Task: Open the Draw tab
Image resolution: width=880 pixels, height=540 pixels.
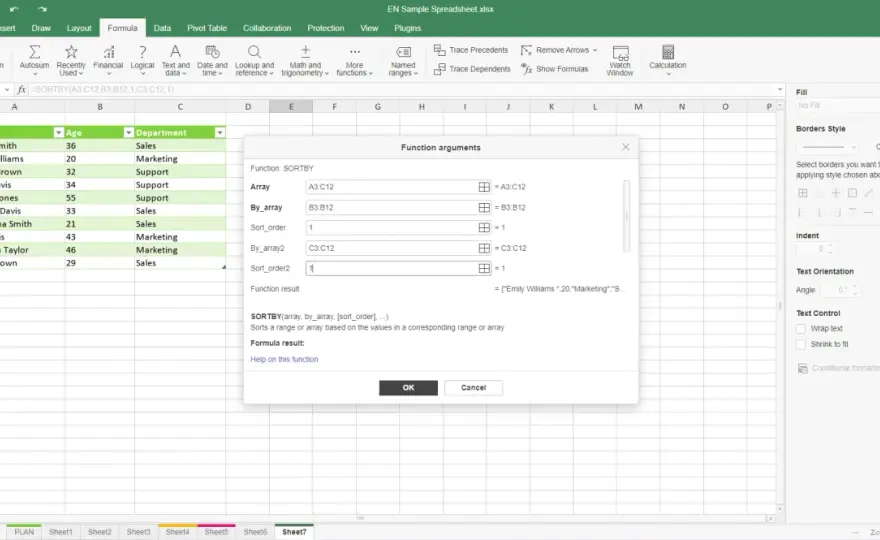Action: pos(41,28)
